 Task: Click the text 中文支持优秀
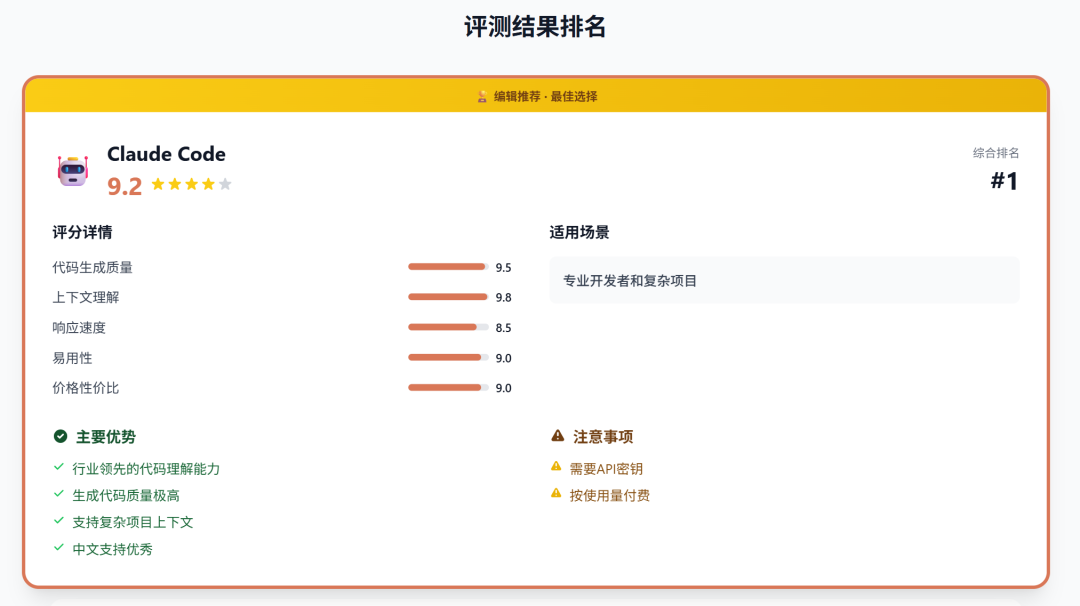113,550
